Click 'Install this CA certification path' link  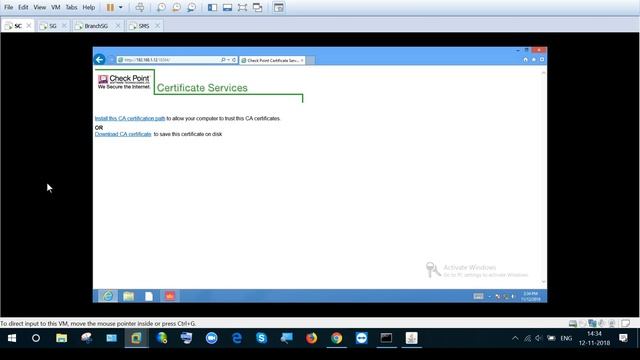tap(130, 118)
